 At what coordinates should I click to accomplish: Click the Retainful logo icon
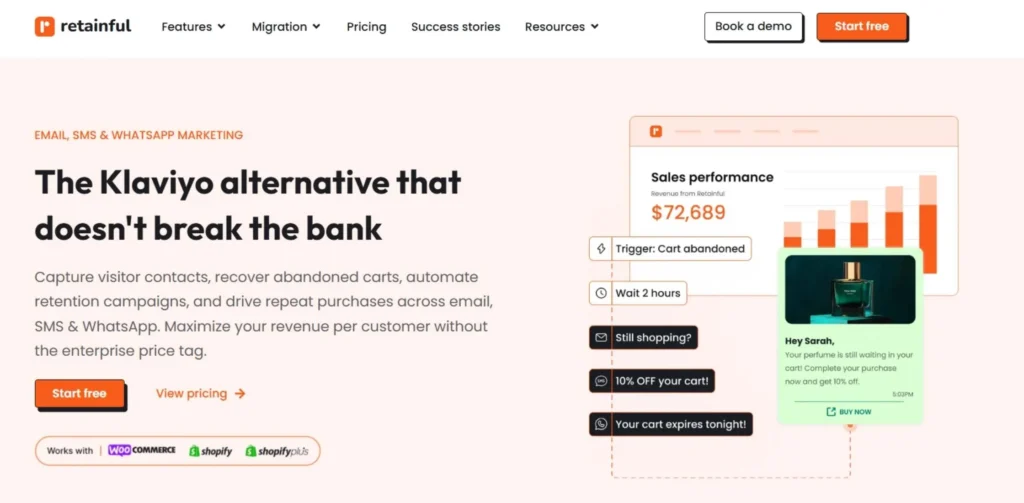(44, 26)
